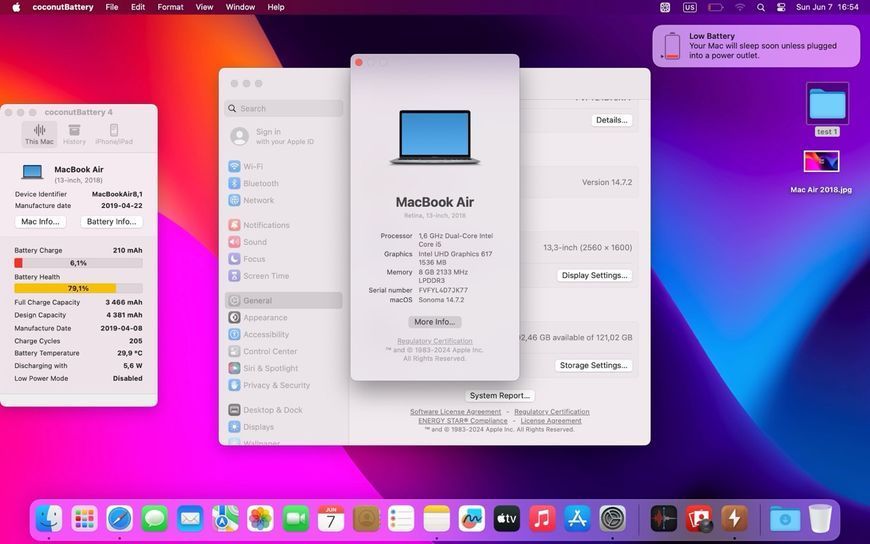This screenshot has height=544, width=870.
Task: Select Focus in Settings sidebar
Action: 247,259
